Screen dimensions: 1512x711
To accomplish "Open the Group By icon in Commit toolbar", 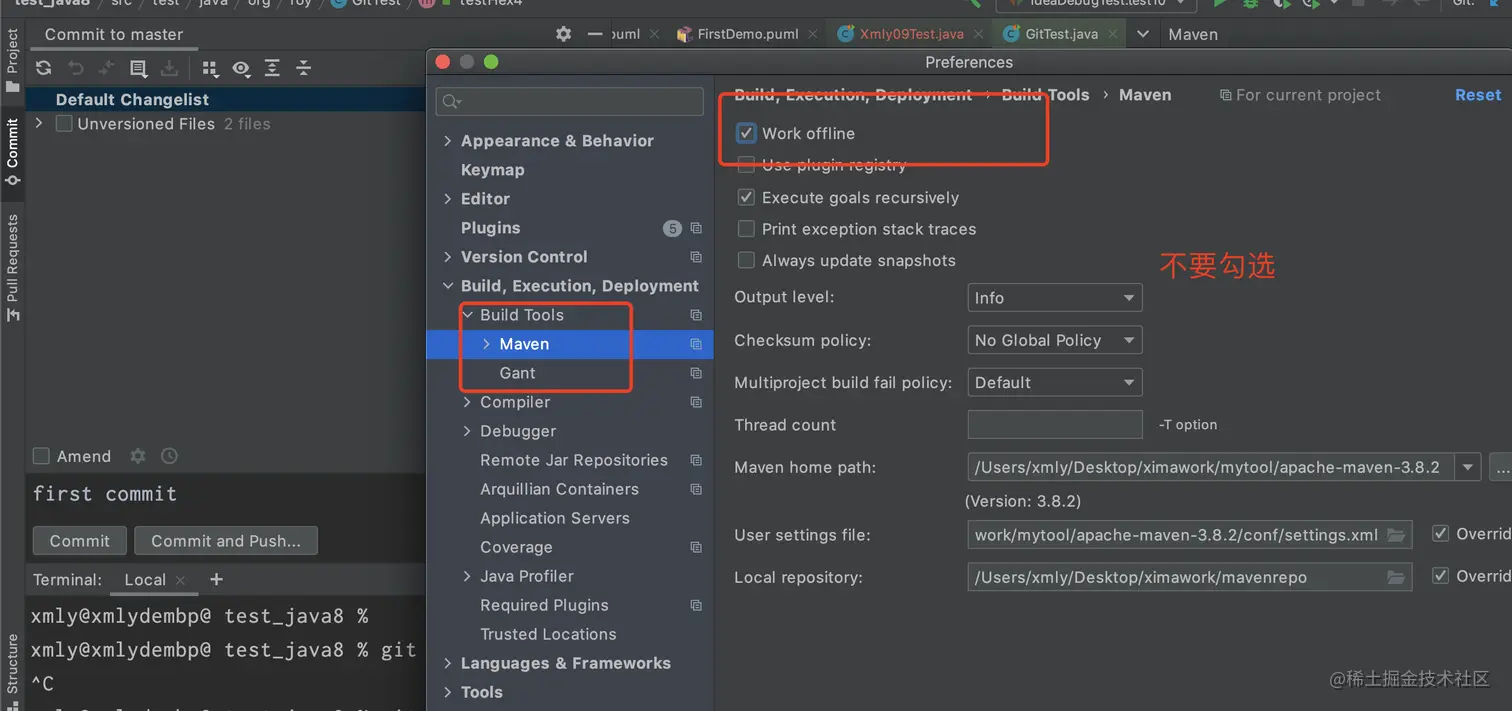I will 210,68.
